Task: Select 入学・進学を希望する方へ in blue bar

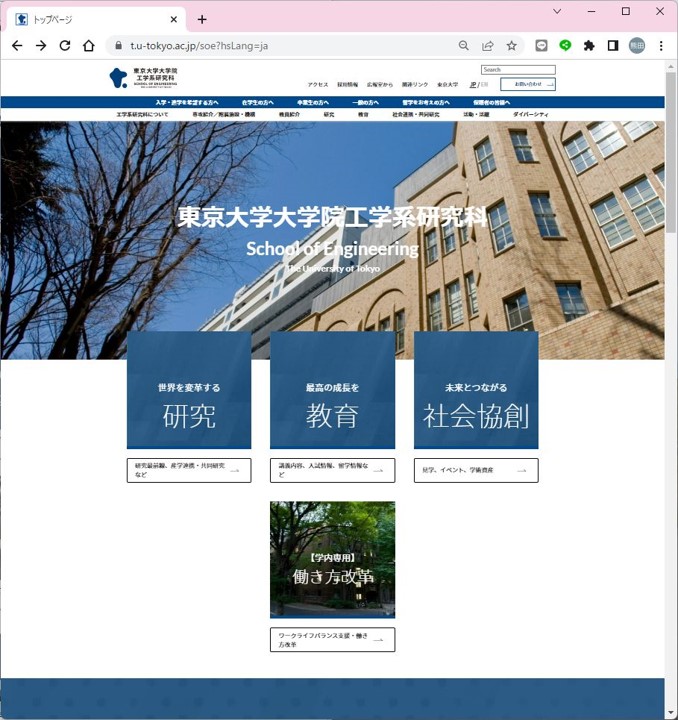Action: [x=187, y=102]
